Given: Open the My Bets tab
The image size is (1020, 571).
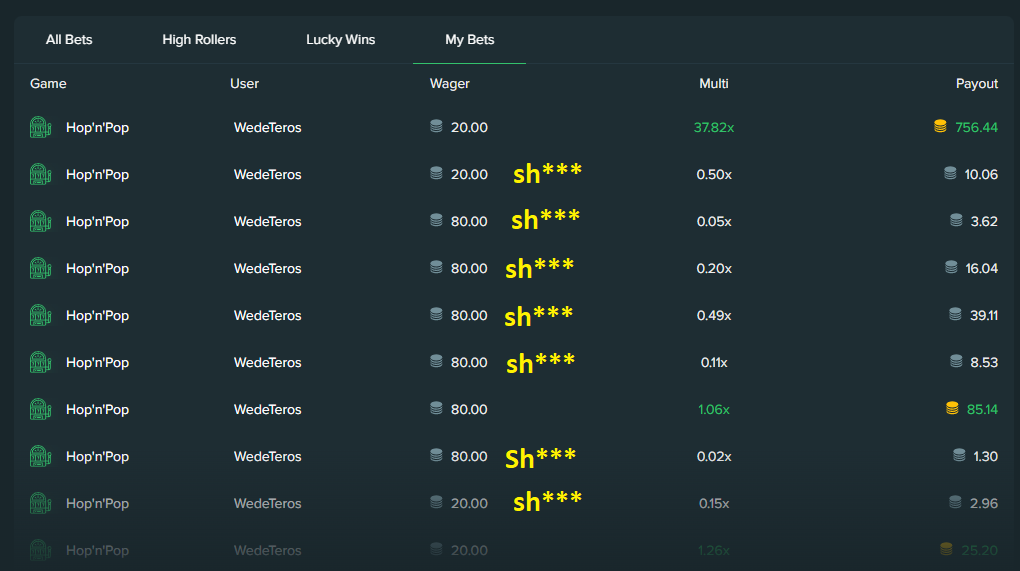Looking at the screenshot, I should point(470,40).
